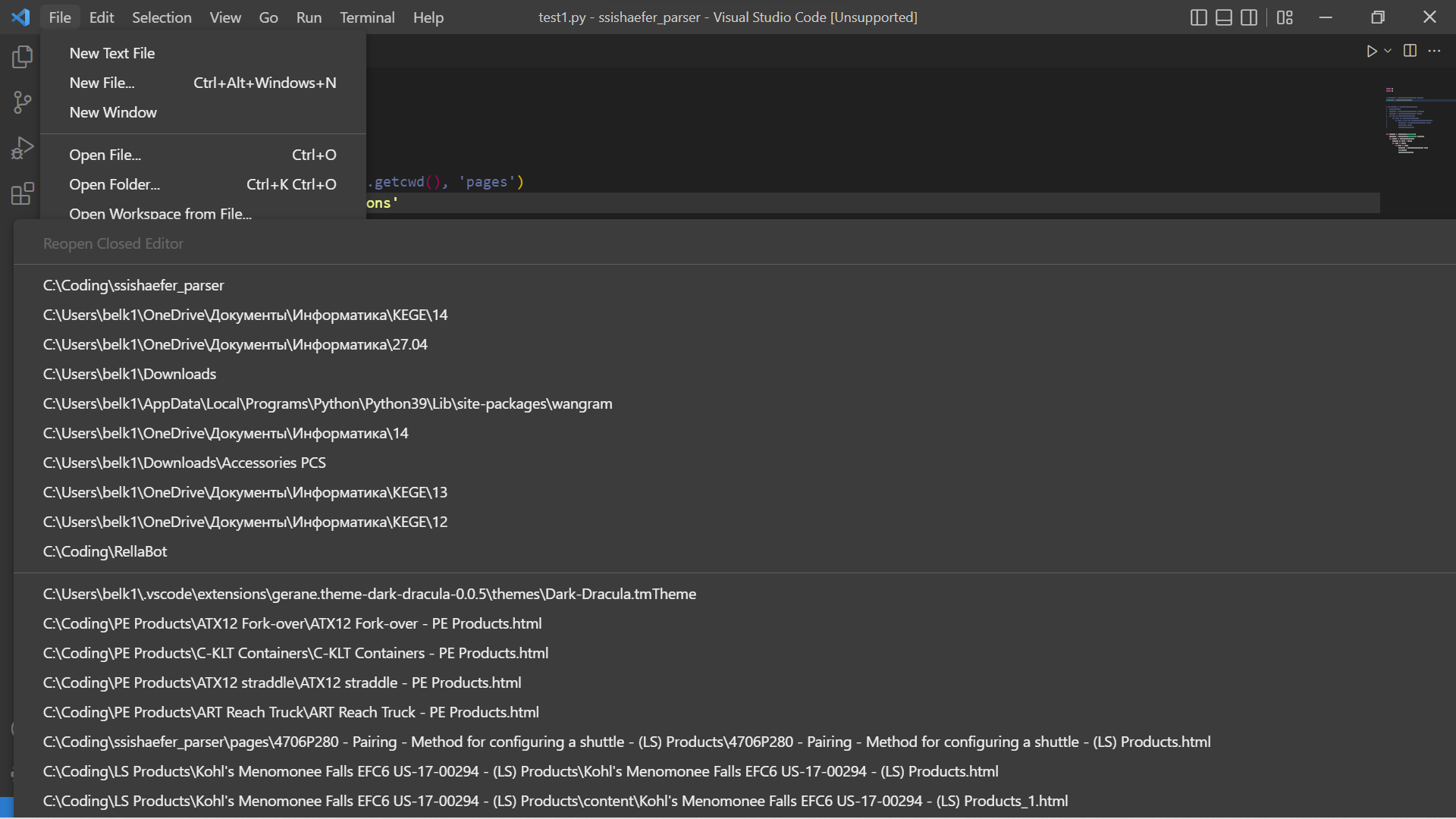Open the Source Control view

[23, 102]
